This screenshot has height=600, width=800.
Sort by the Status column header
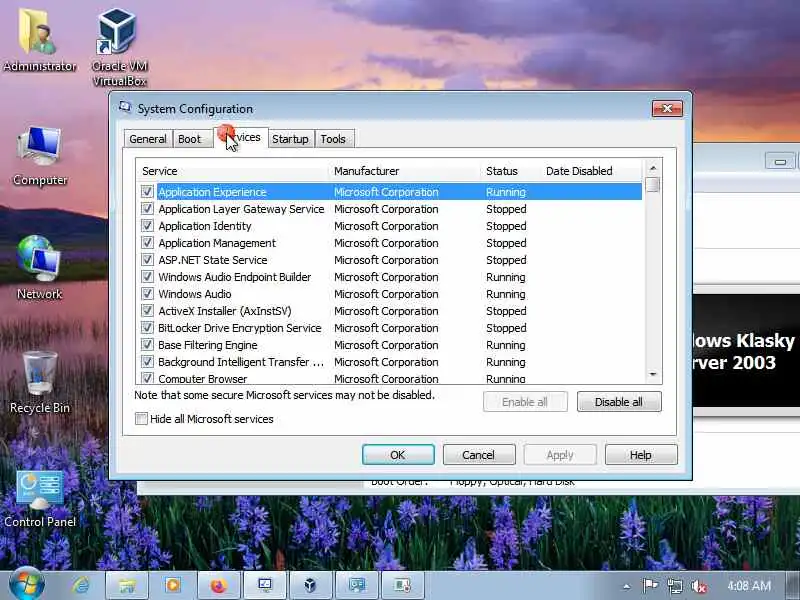tap(512, 171)
